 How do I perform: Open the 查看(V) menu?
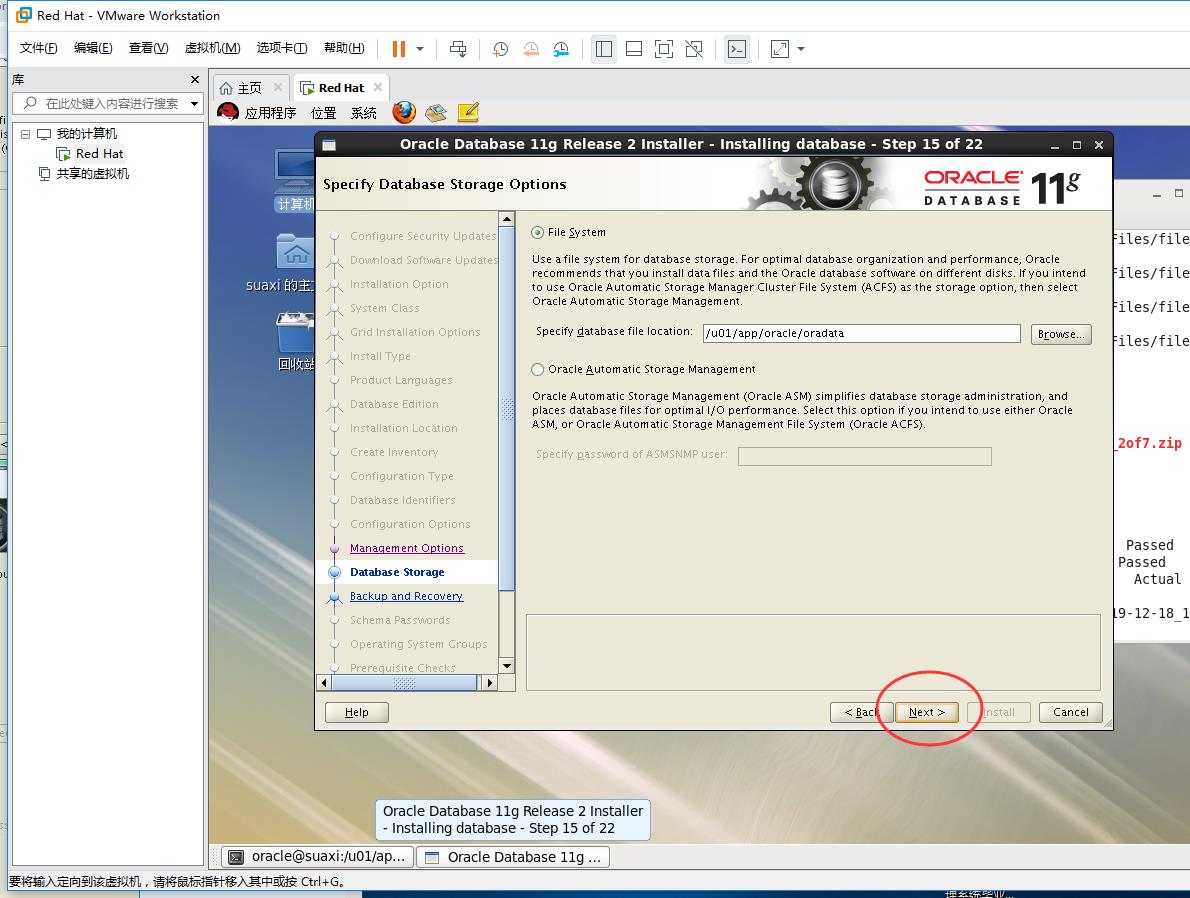[148, 48]
